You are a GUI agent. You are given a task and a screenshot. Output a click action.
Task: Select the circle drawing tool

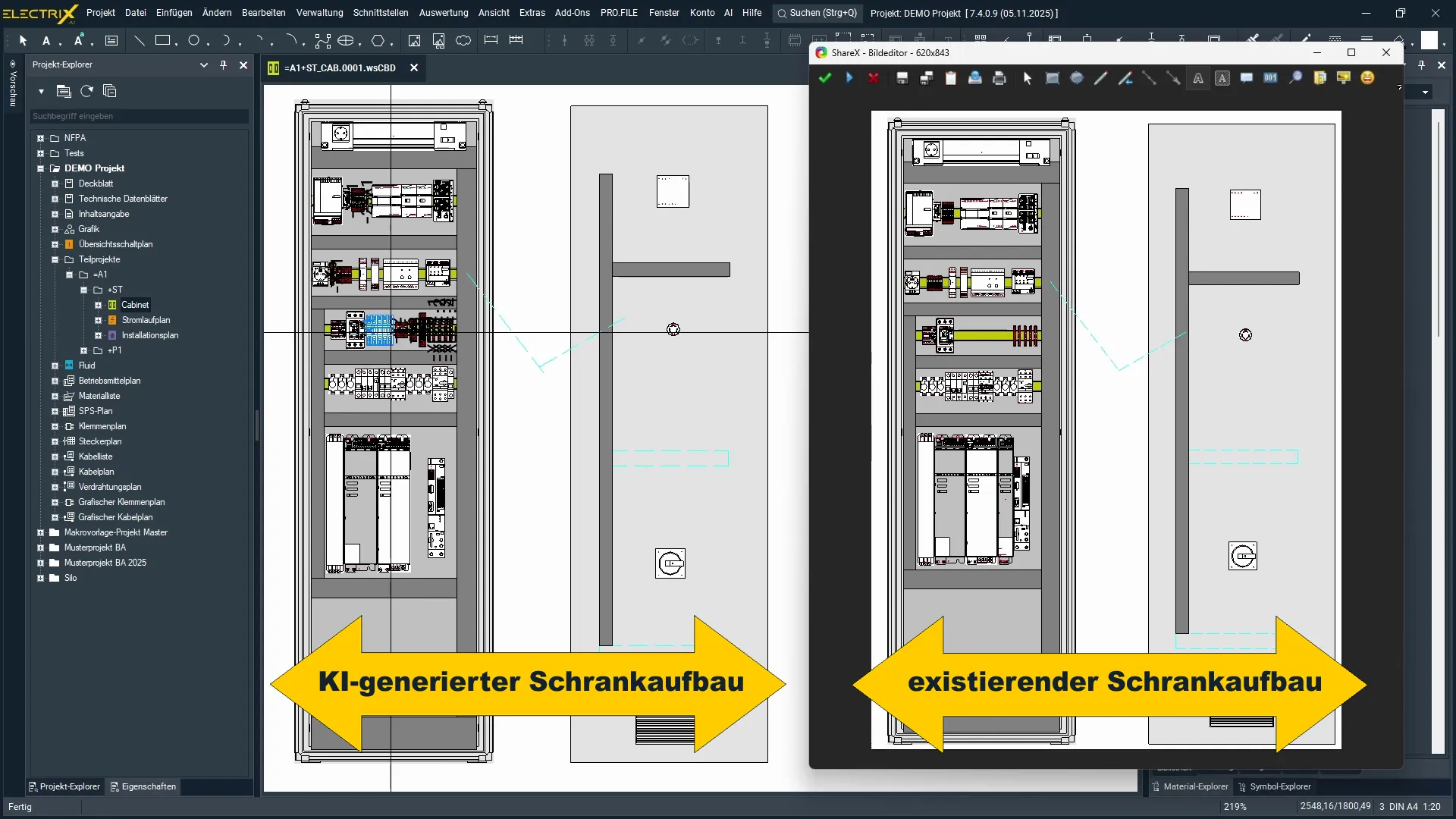tap(194, 40)
